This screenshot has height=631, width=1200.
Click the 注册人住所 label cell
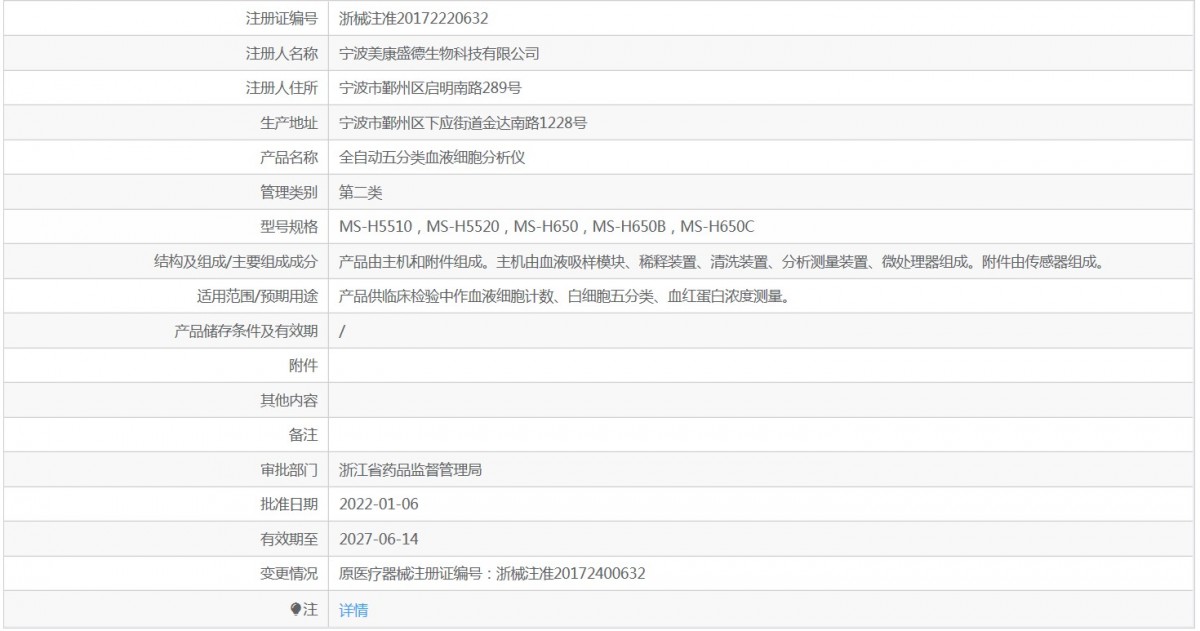tap(165, 88)
